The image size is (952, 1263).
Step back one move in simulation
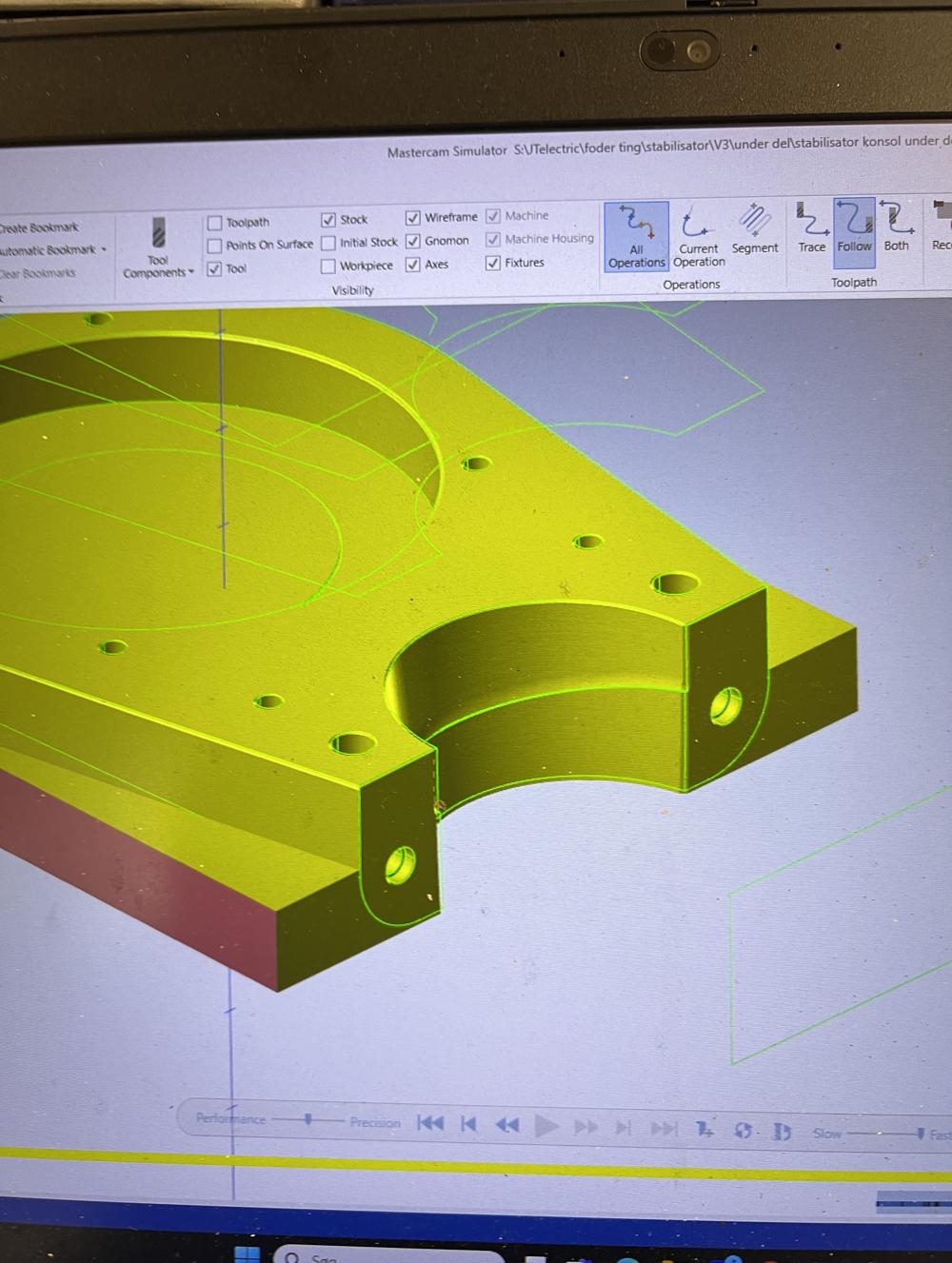[x=468, y=1124]
